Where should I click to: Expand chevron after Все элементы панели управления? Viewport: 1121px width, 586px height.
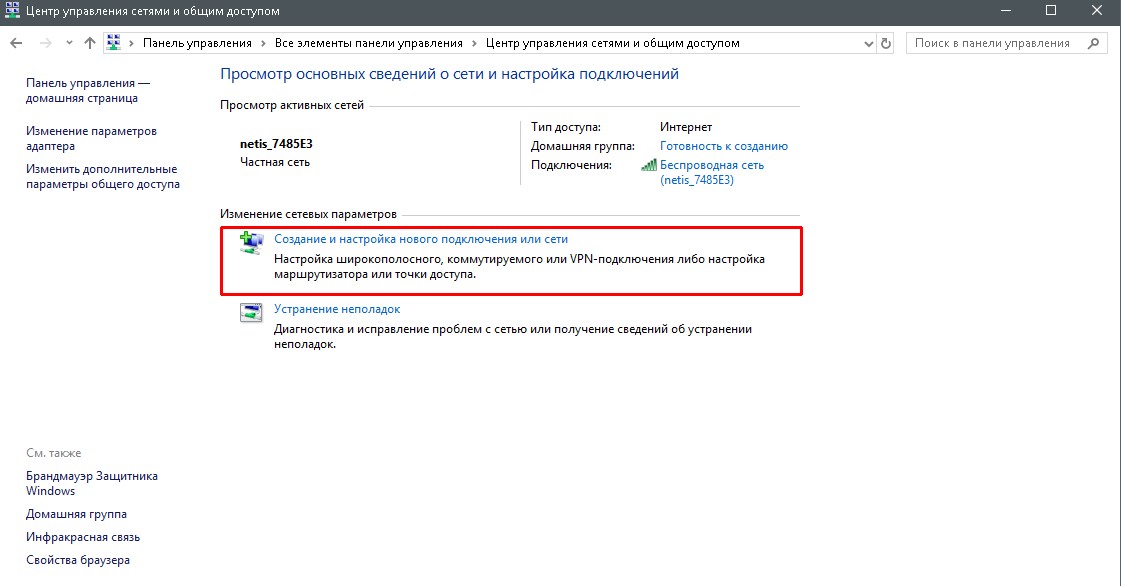point(474,44)
